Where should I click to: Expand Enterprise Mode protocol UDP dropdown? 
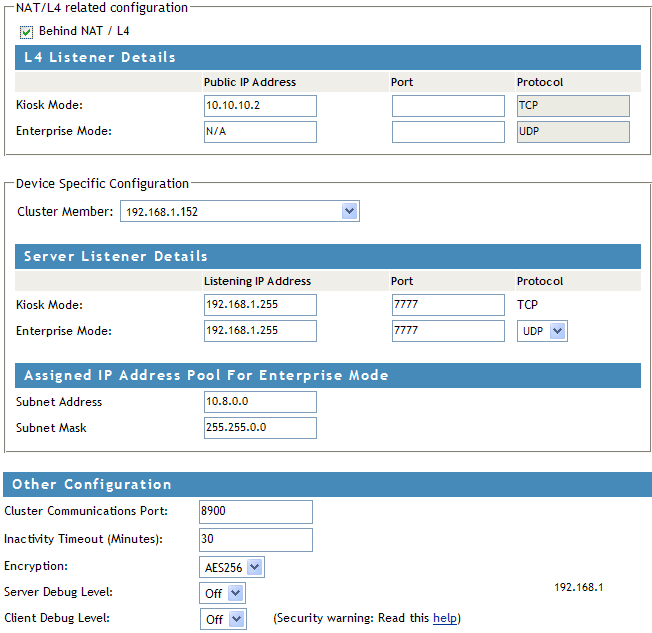point(542,331)
